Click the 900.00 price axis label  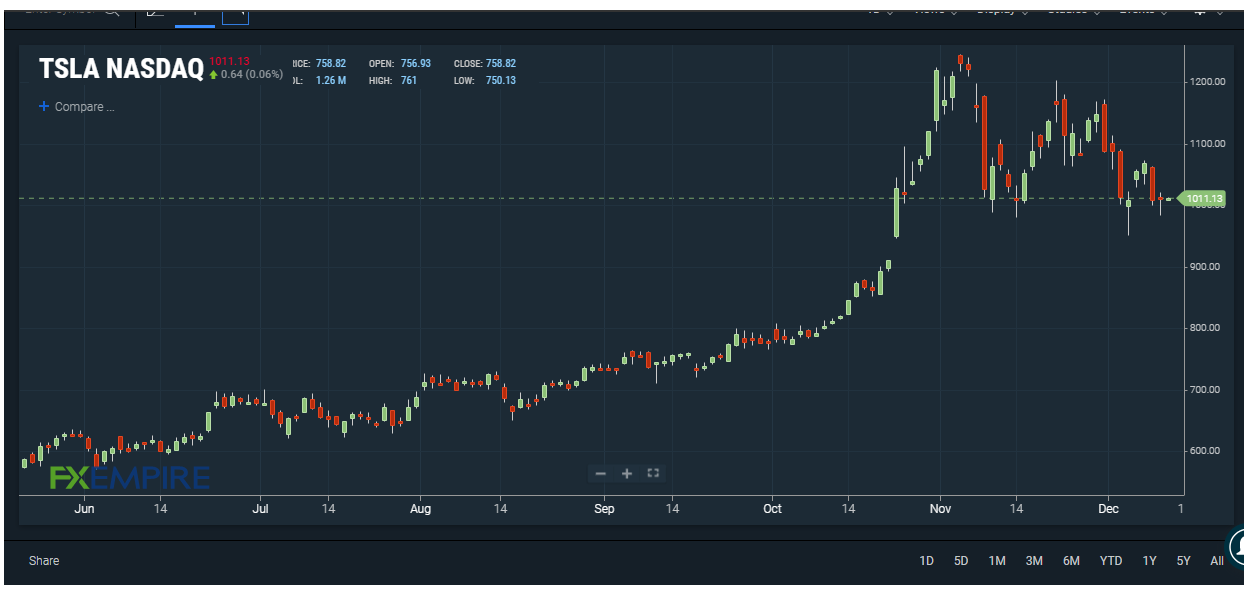[1207, 267]
